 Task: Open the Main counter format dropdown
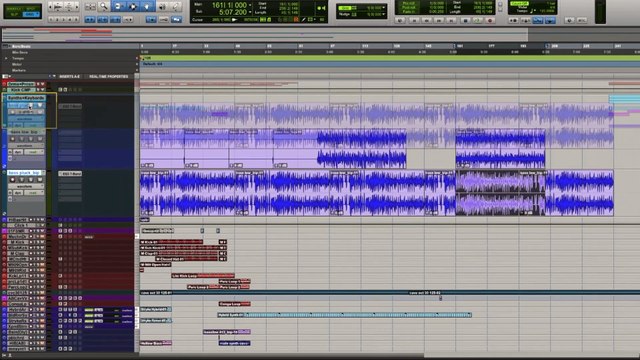[x=250, y=5]
